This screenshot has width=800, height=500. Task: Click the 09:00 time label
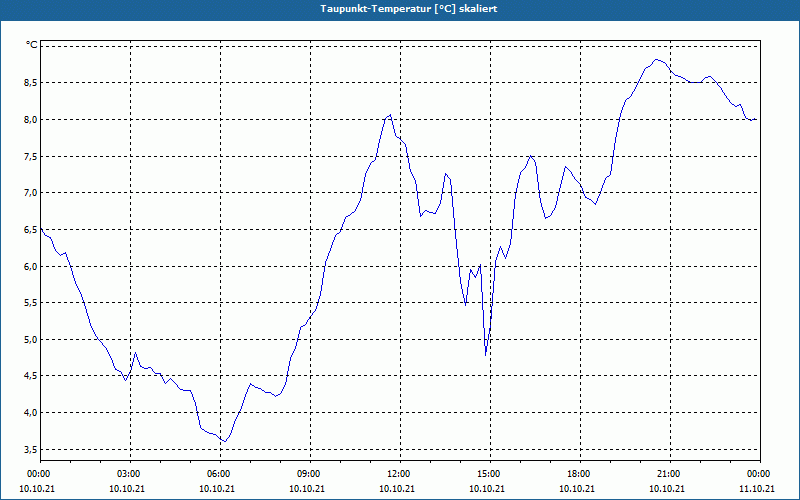(310, 474)
